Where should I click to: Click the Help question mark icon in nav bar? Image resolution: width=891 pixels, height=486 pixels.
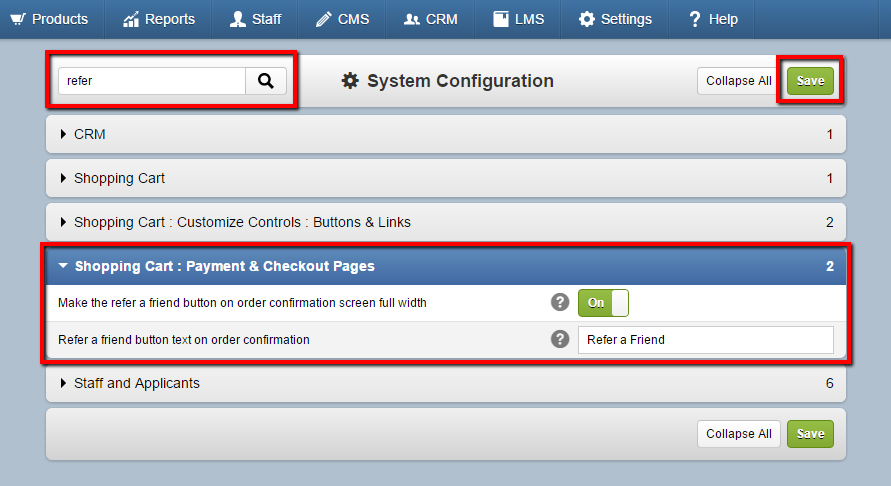(x=694, y=19)
